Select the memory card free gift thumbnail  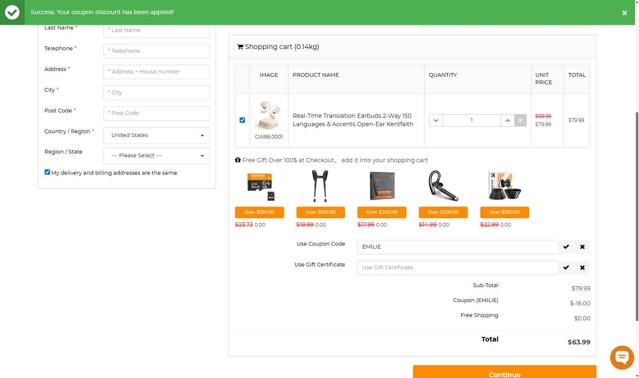(x=260, y=187)
